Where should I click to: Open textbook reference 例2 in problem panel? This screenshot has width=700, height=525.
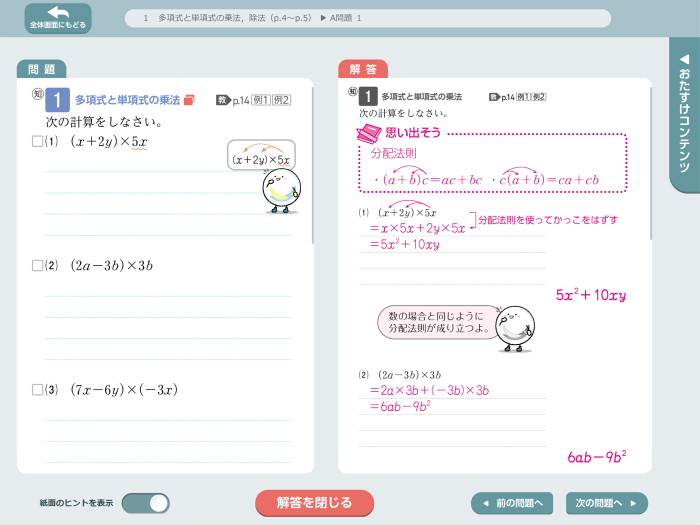pos(282,100)
